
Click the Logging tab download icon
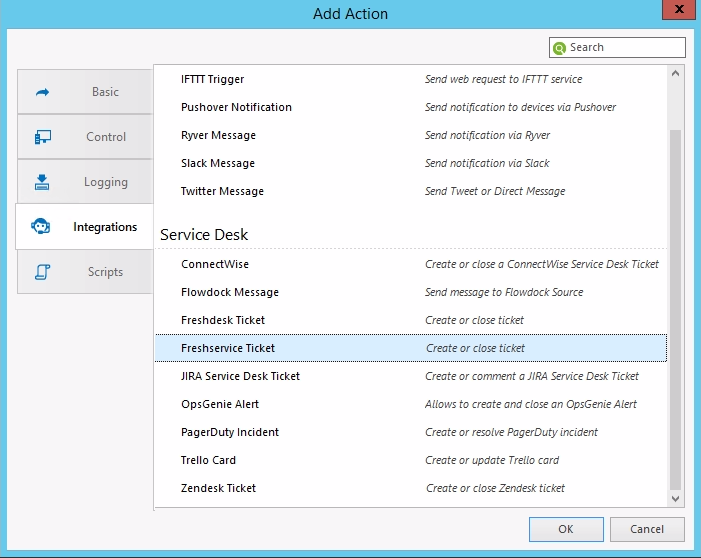tap(42, 182)
